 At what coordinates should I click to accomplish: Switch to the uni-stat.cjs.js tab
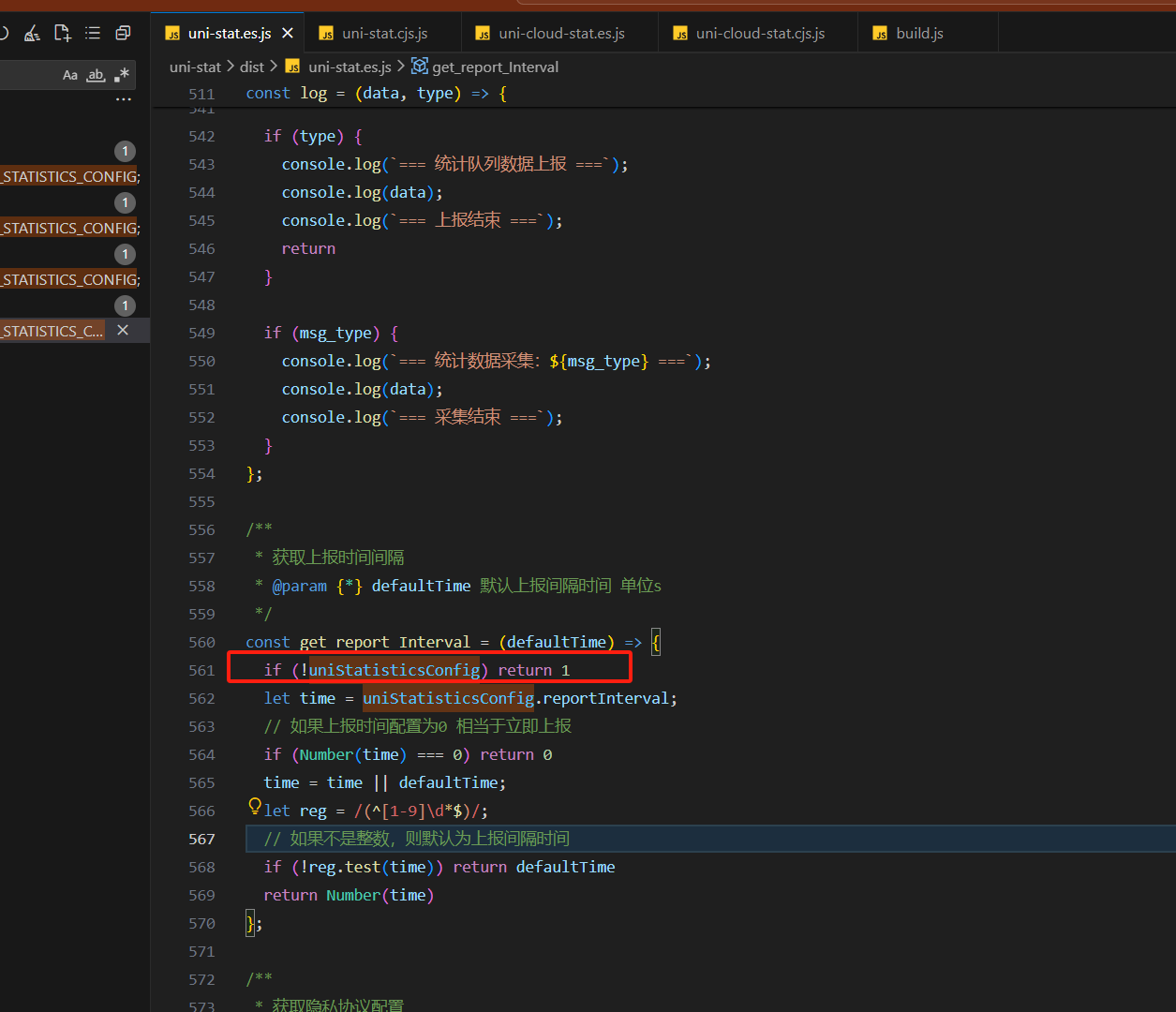[384, 34]
